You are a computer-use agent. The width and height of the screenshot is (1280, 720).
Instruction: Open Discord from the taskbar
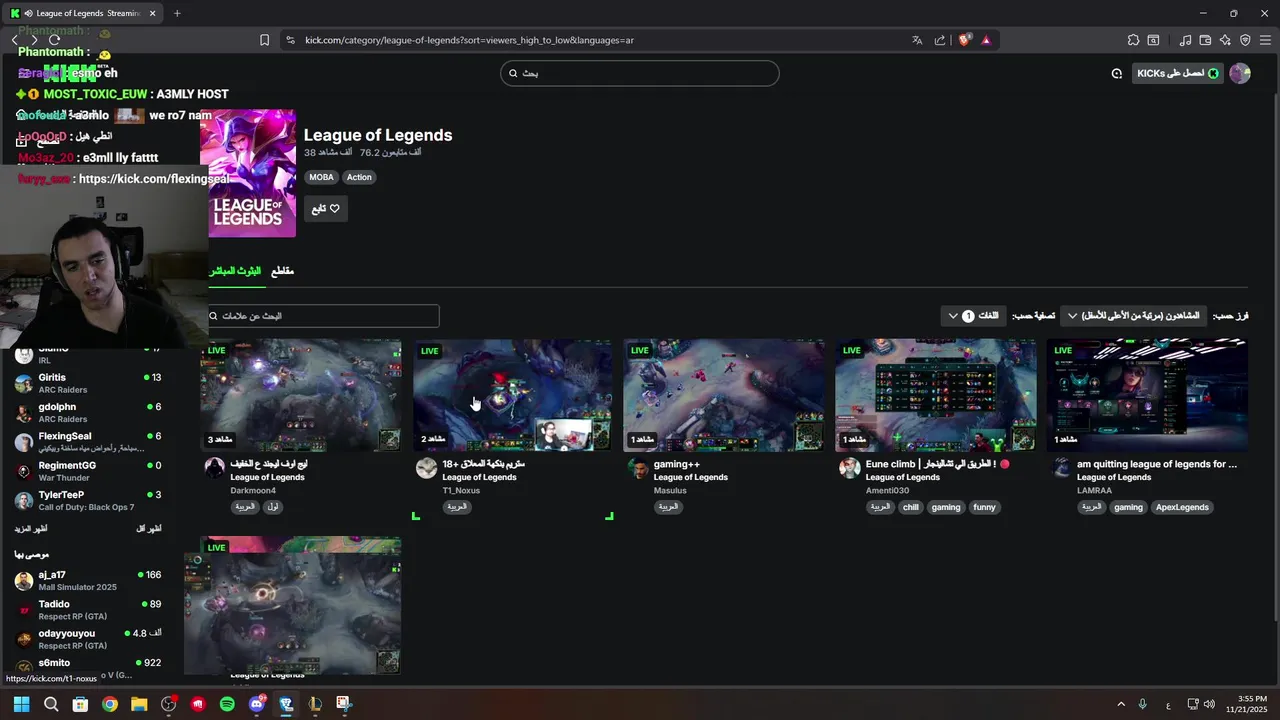(257, 704)
